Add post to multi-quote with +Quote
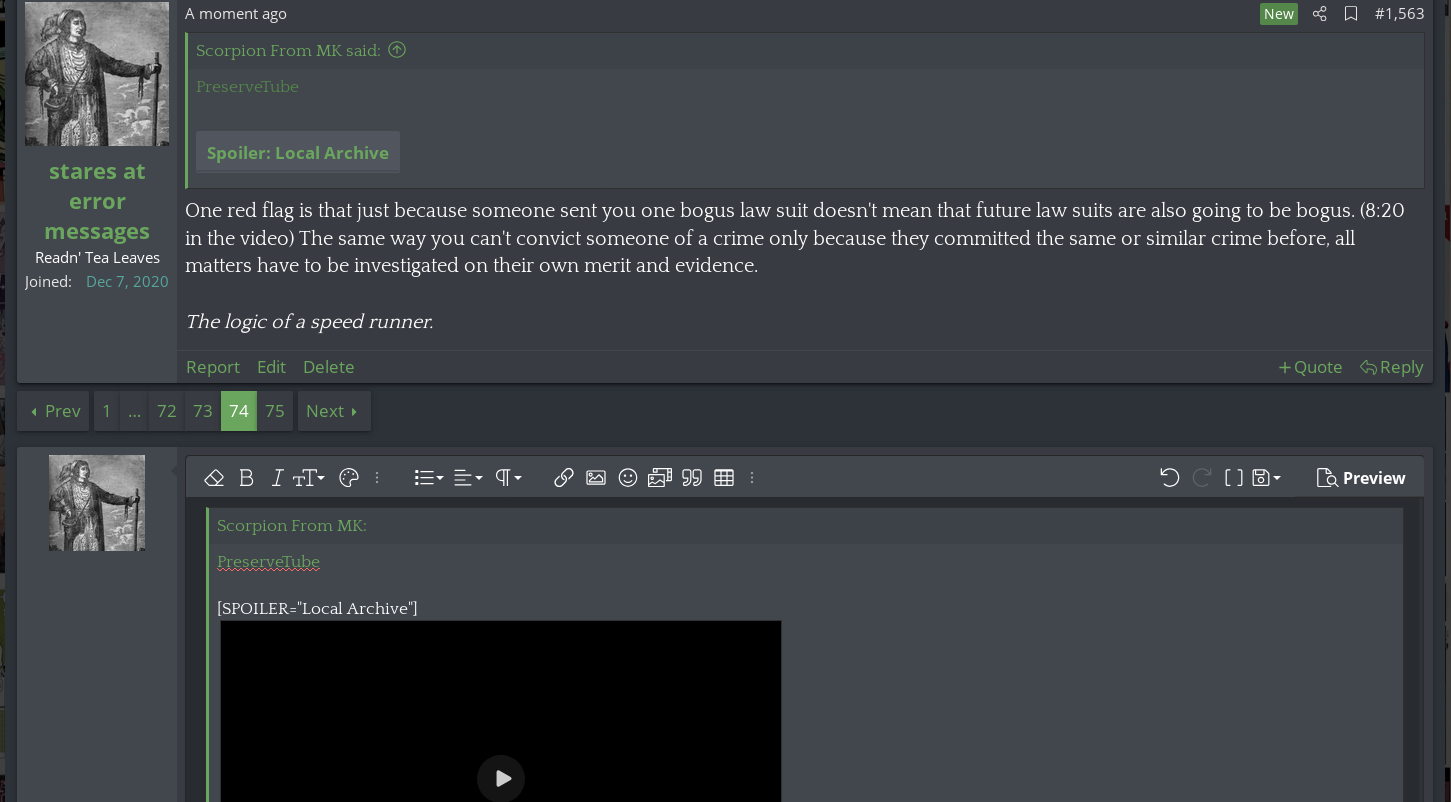Screen dimensions: 1451x802 click(x=1310, y=367)
